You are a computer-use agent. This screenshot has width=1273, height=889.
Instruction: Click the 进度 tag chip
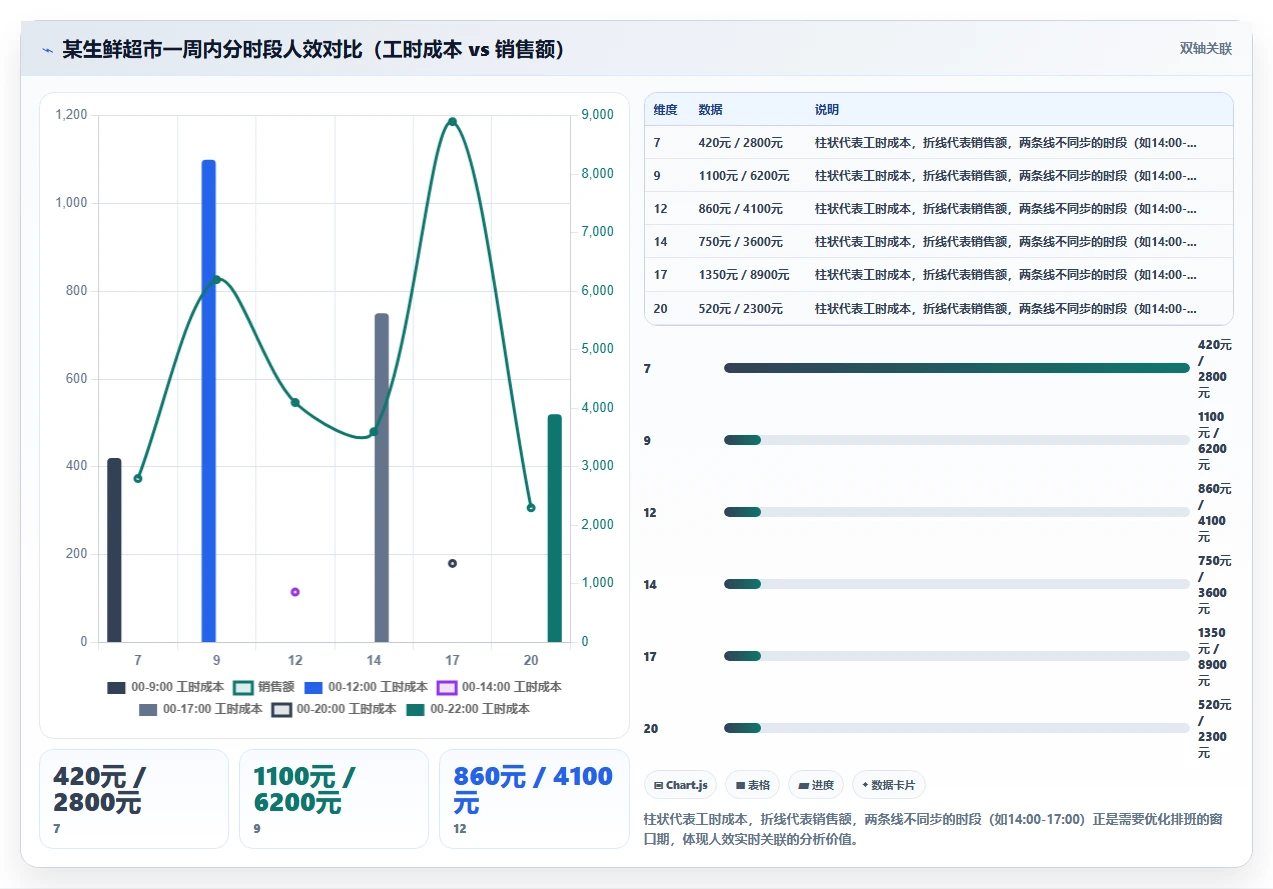point(816,785)
